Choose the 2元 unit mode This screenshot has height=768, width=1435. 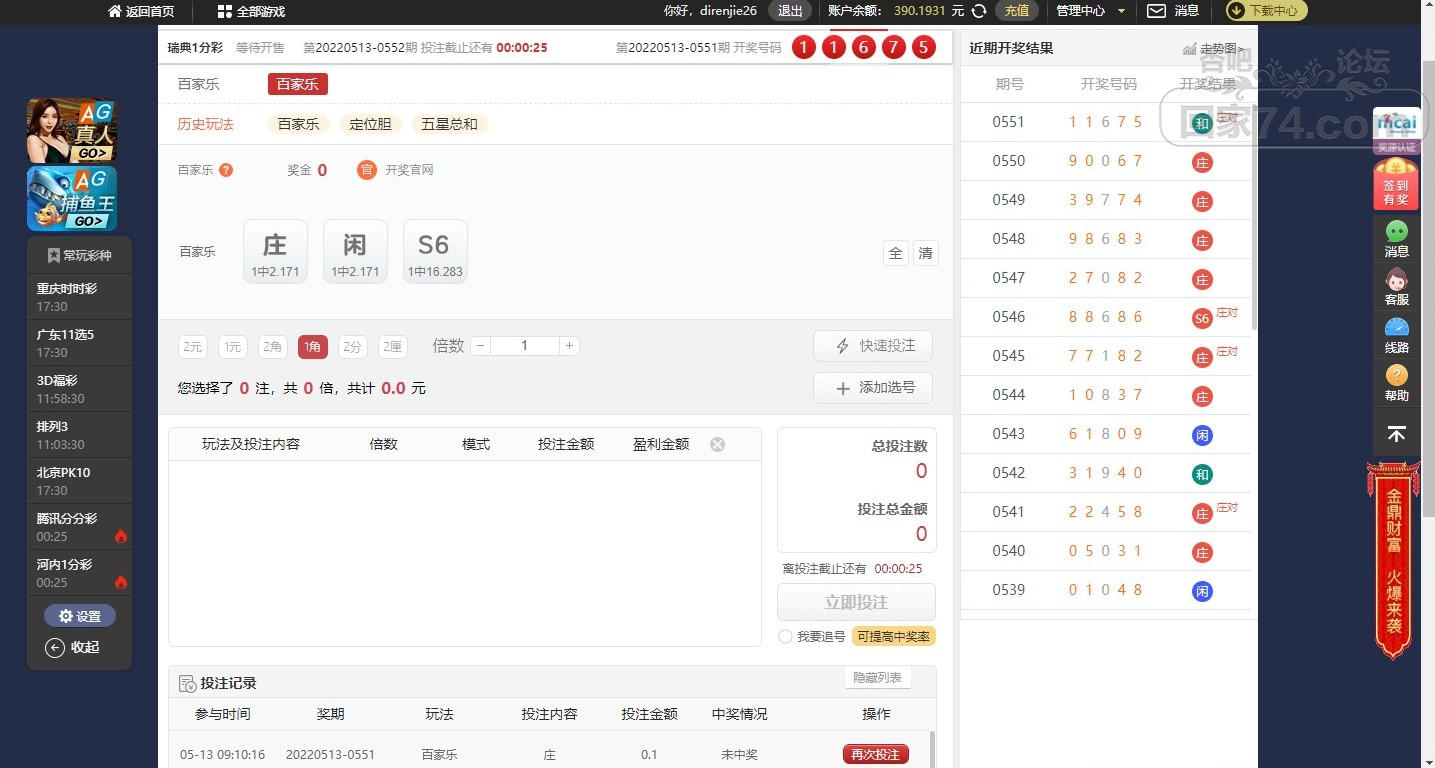[193, 347]
